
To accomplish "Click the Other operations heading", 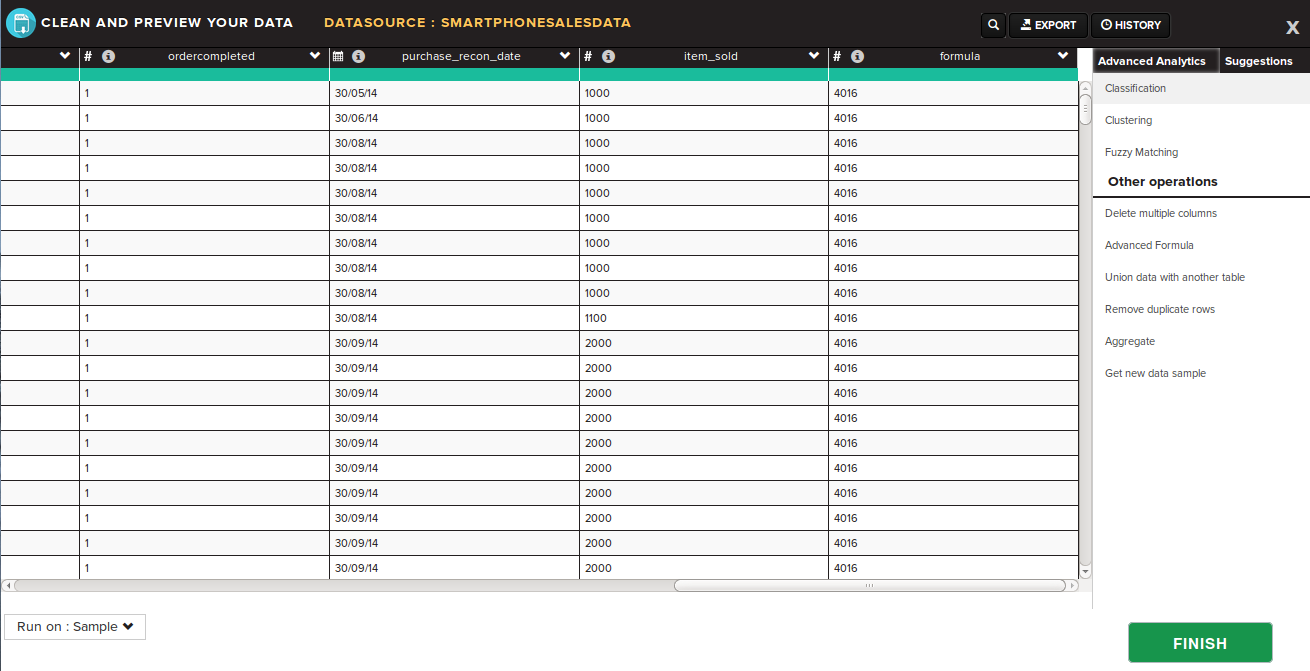I will 1162,182.
